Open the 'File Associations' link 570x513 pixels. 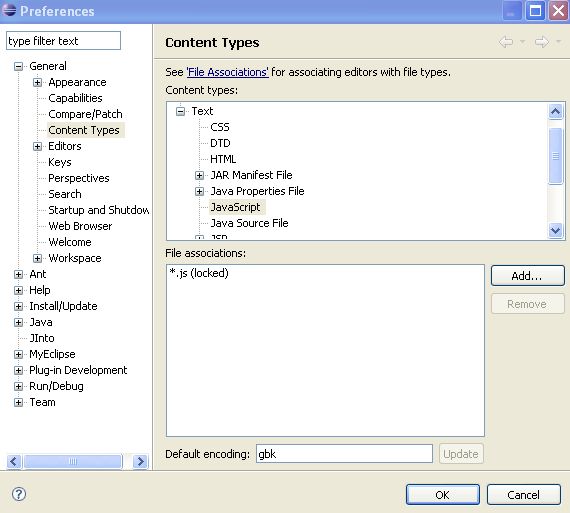pyautogui.click(x=228, y=72)
